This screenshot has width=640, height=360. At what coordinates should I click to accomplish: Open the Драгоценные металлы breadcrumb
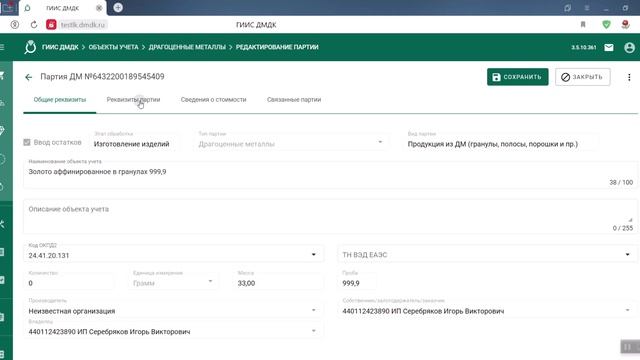click(187, 47)
